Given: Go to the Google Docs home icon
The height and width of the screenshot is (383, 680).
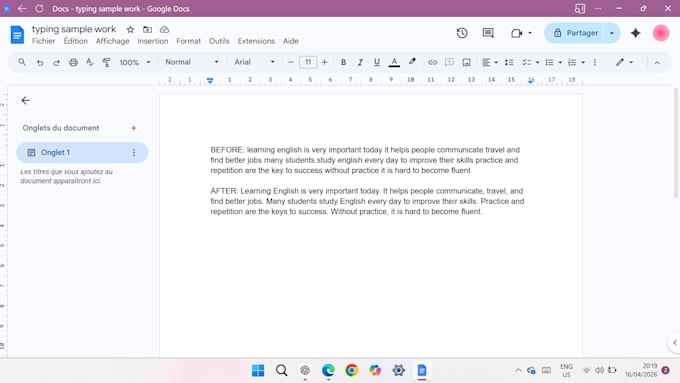Looking at the screenshot, I should (17, 35).
